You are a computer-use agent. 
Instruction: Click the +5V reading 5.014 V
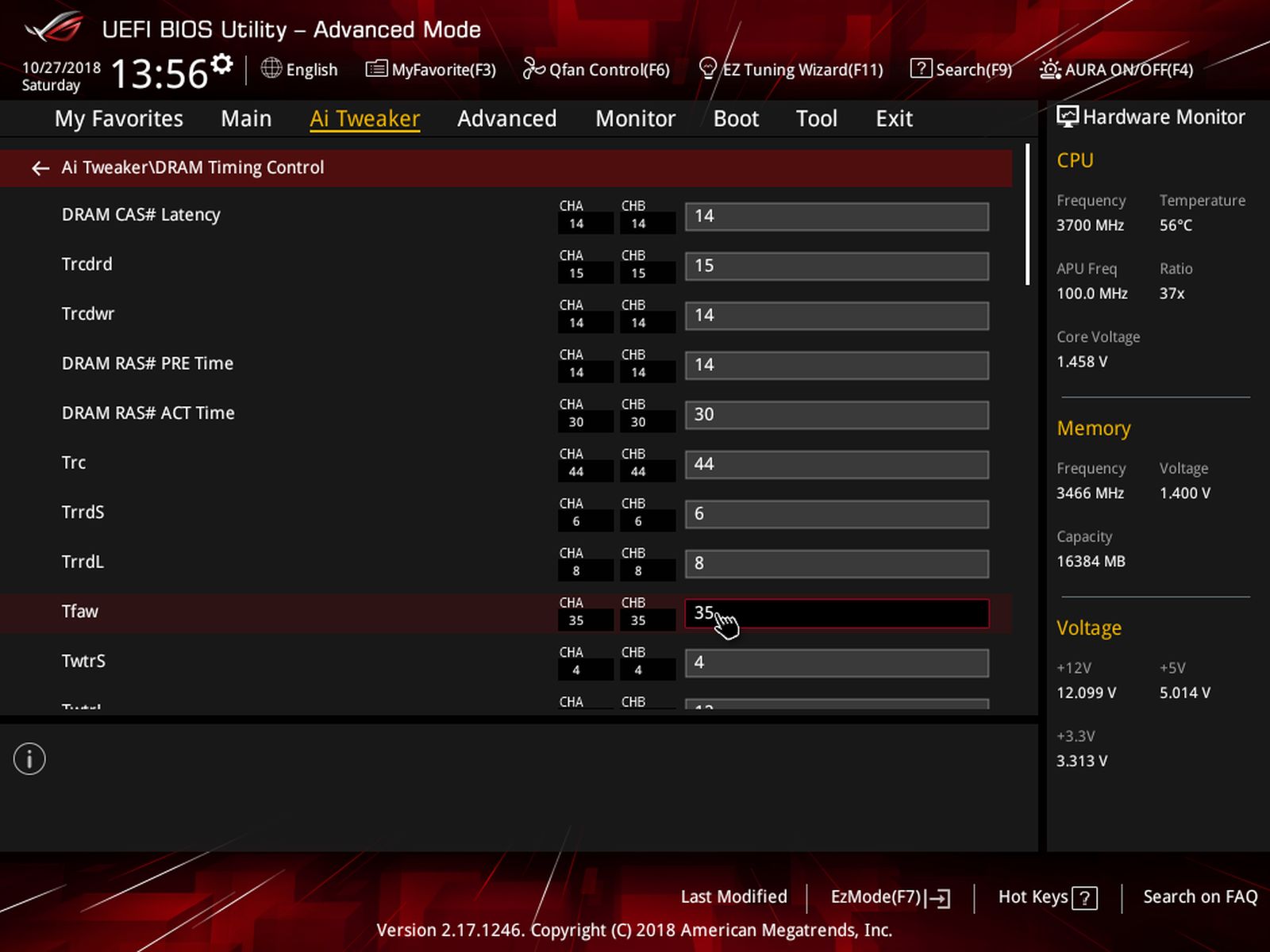coord(1185,693)
